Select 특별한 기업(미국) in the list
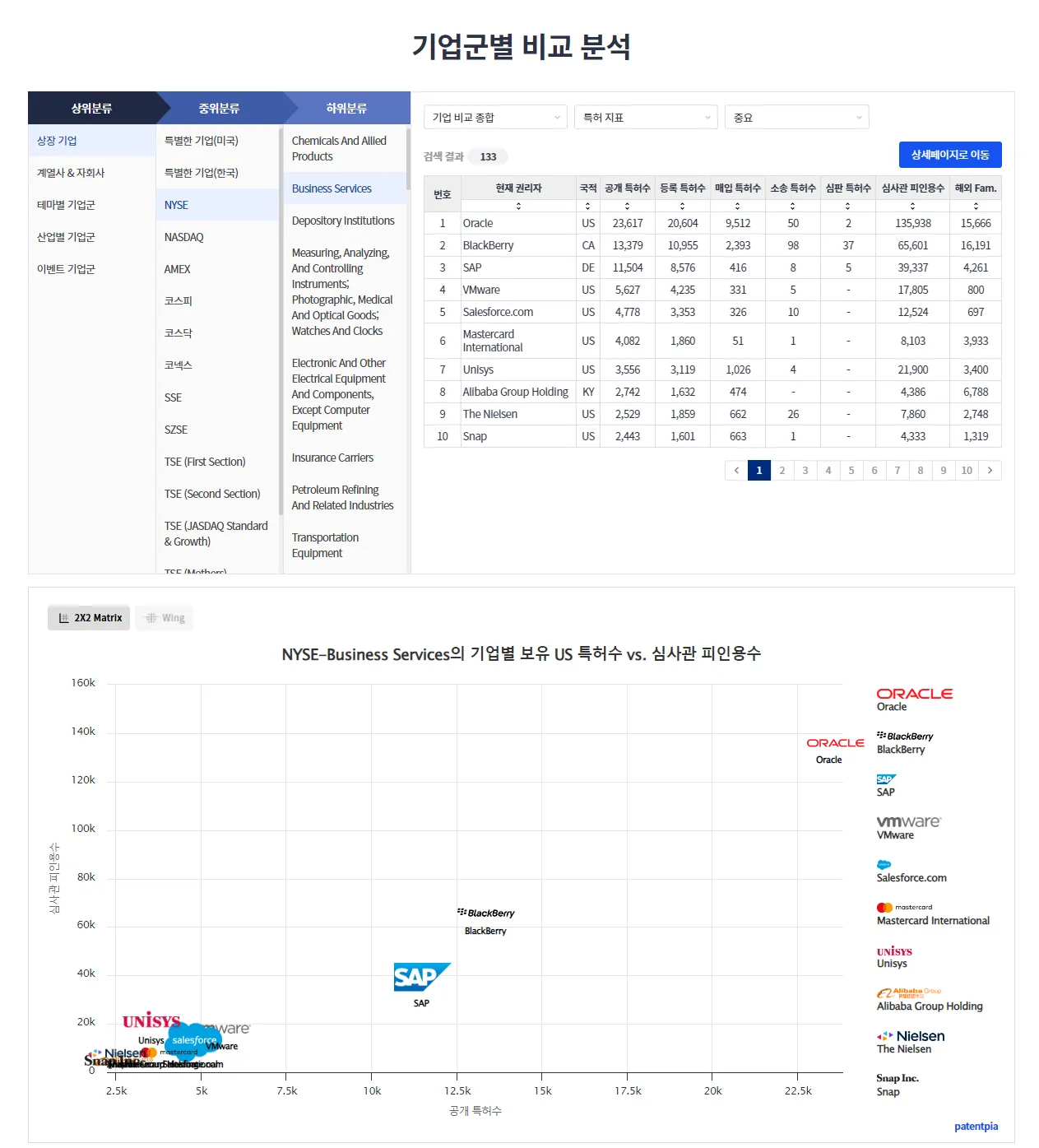 218,141
